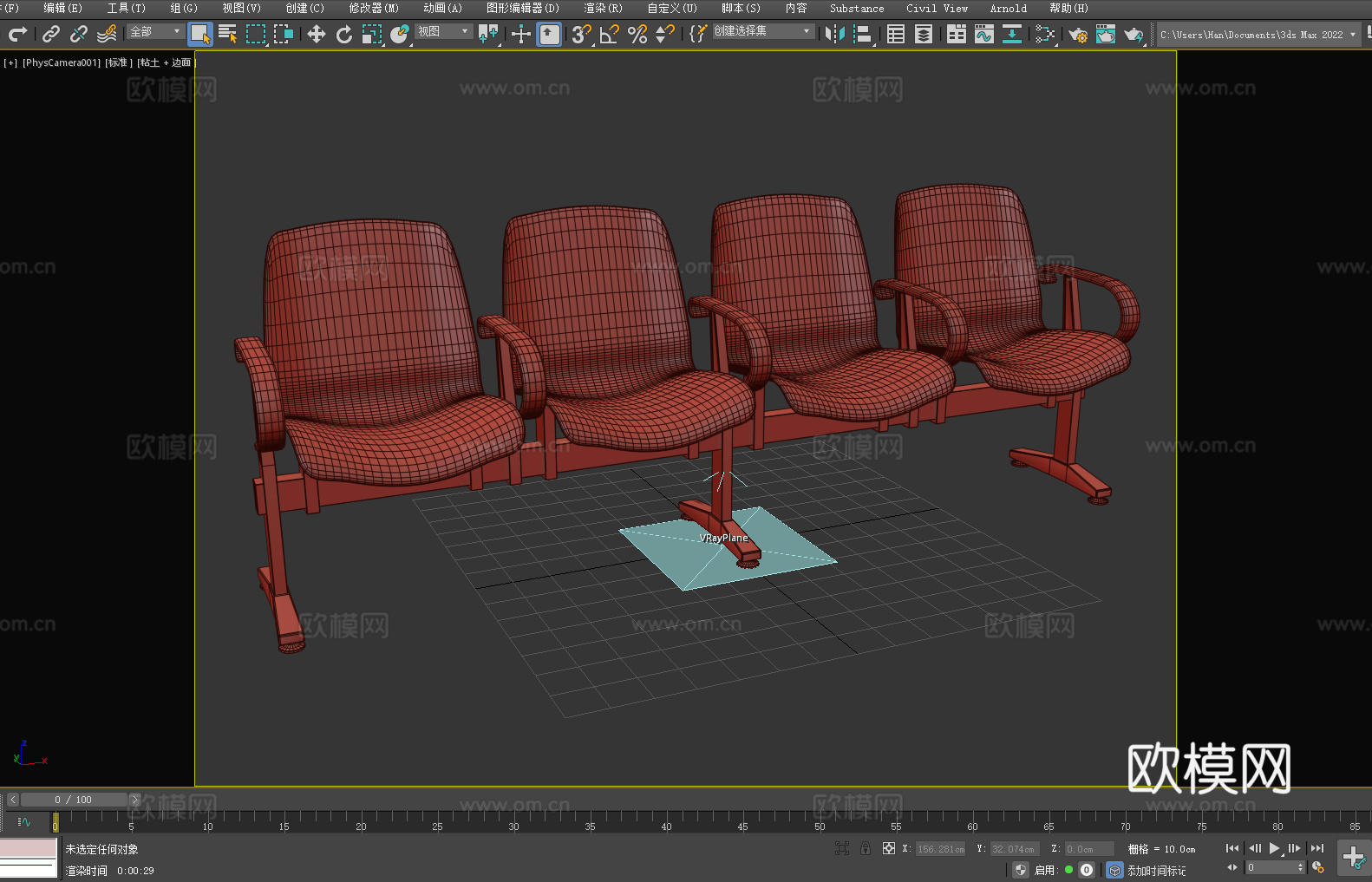Open the 创建(C) menu

coord(305,9)
